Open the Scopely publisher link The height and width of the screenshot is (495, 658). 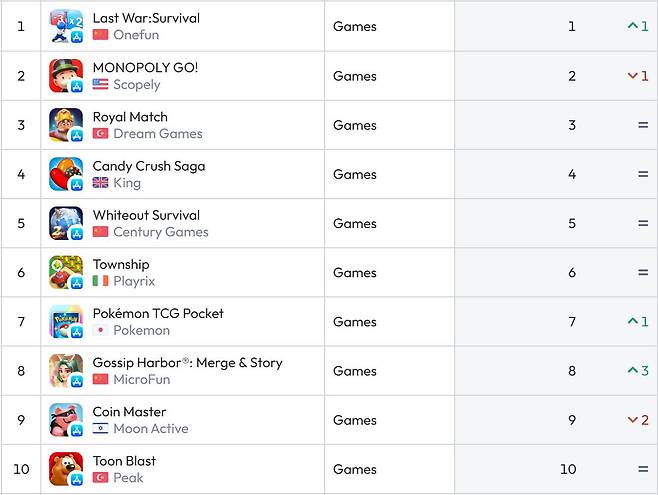[136, 85]
